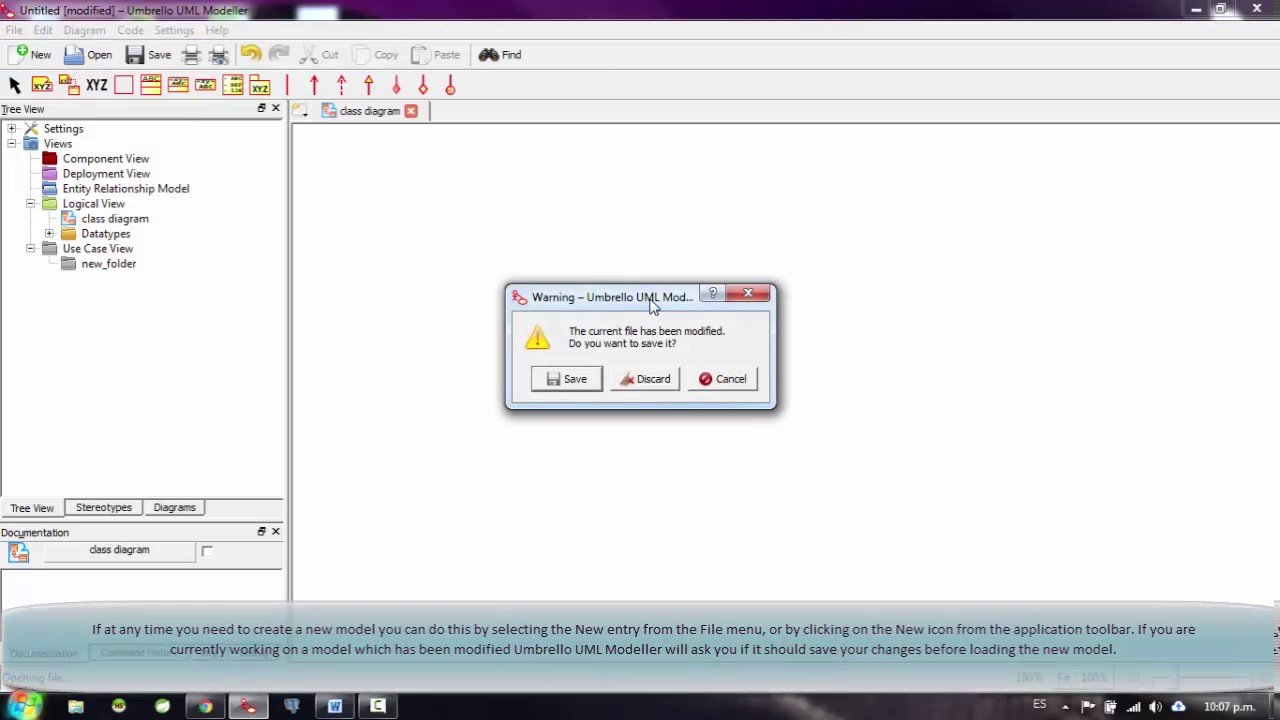The width and height of the screenshot is (1280, 720).
Task: Select Entity Relationship Model in tree
Action: [125, 189]
